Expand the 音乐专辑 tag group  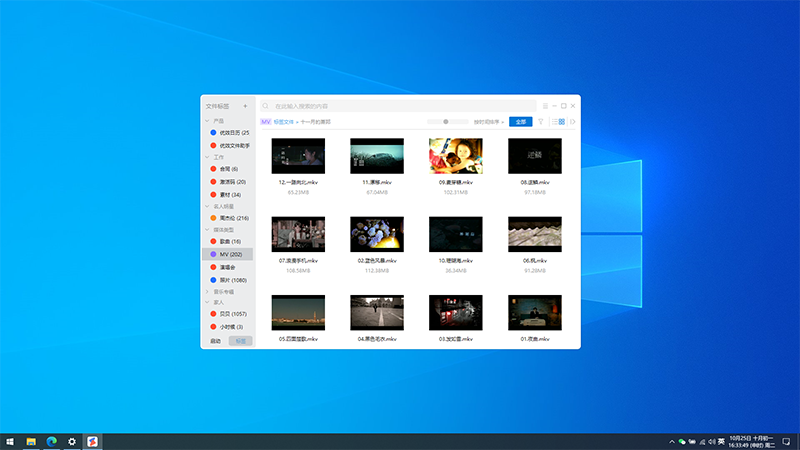(x=207, y=292)
